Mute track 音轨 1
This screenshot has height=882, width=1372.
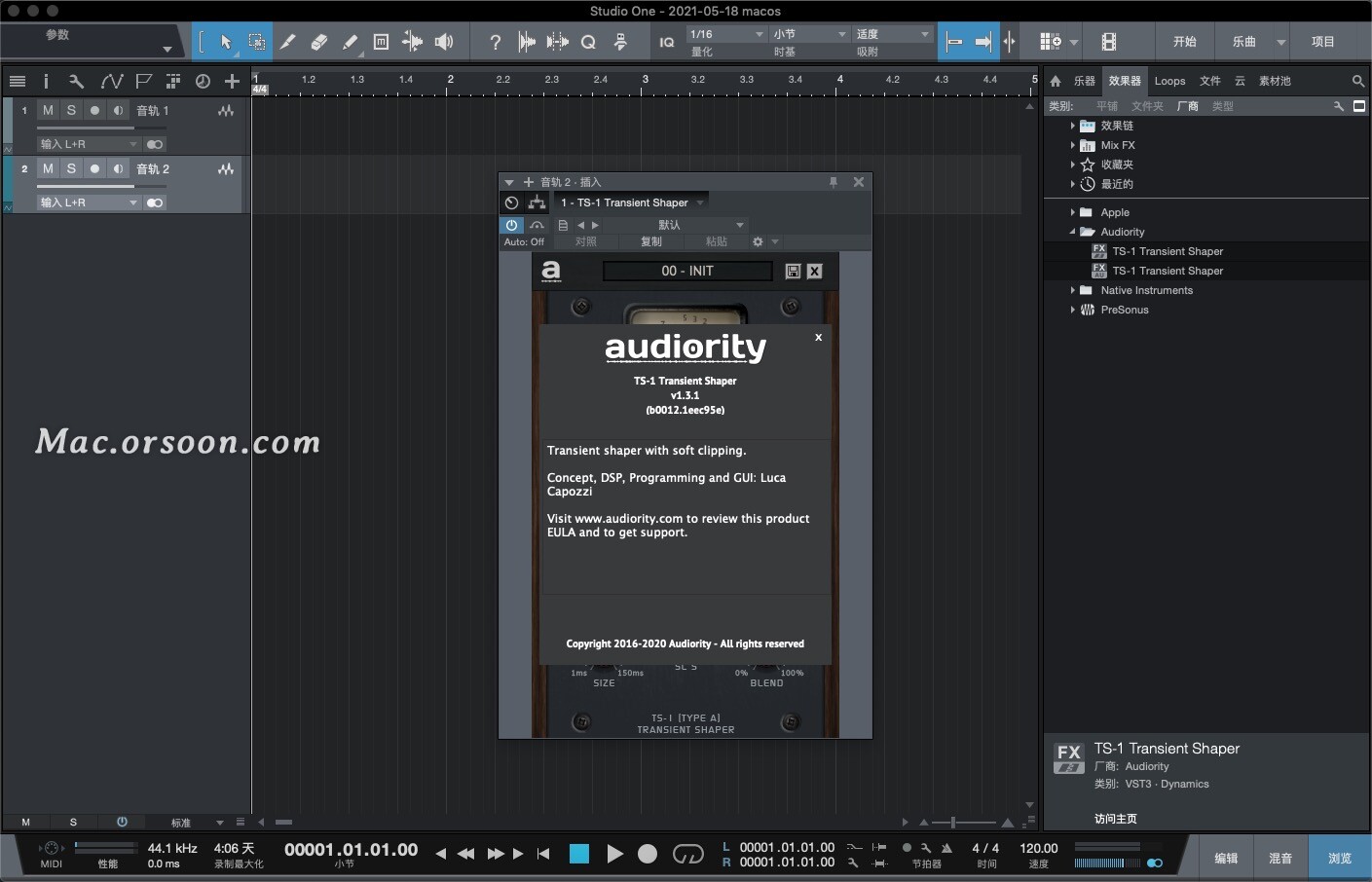click(x=48, y=111)
